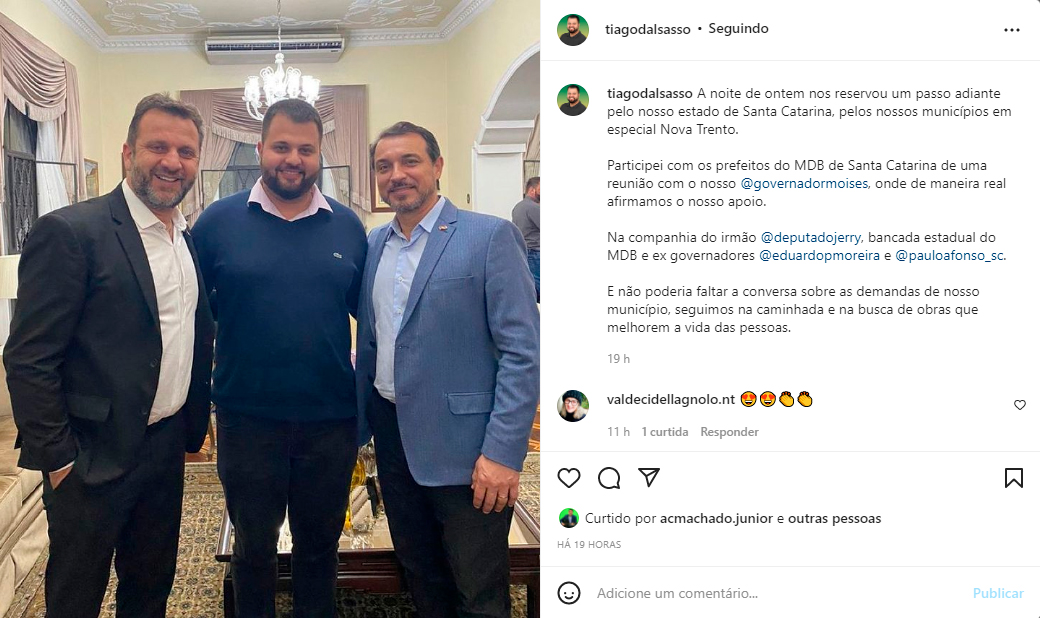Click the Publicar button
1040x618 pixels.
pos(998,593)
